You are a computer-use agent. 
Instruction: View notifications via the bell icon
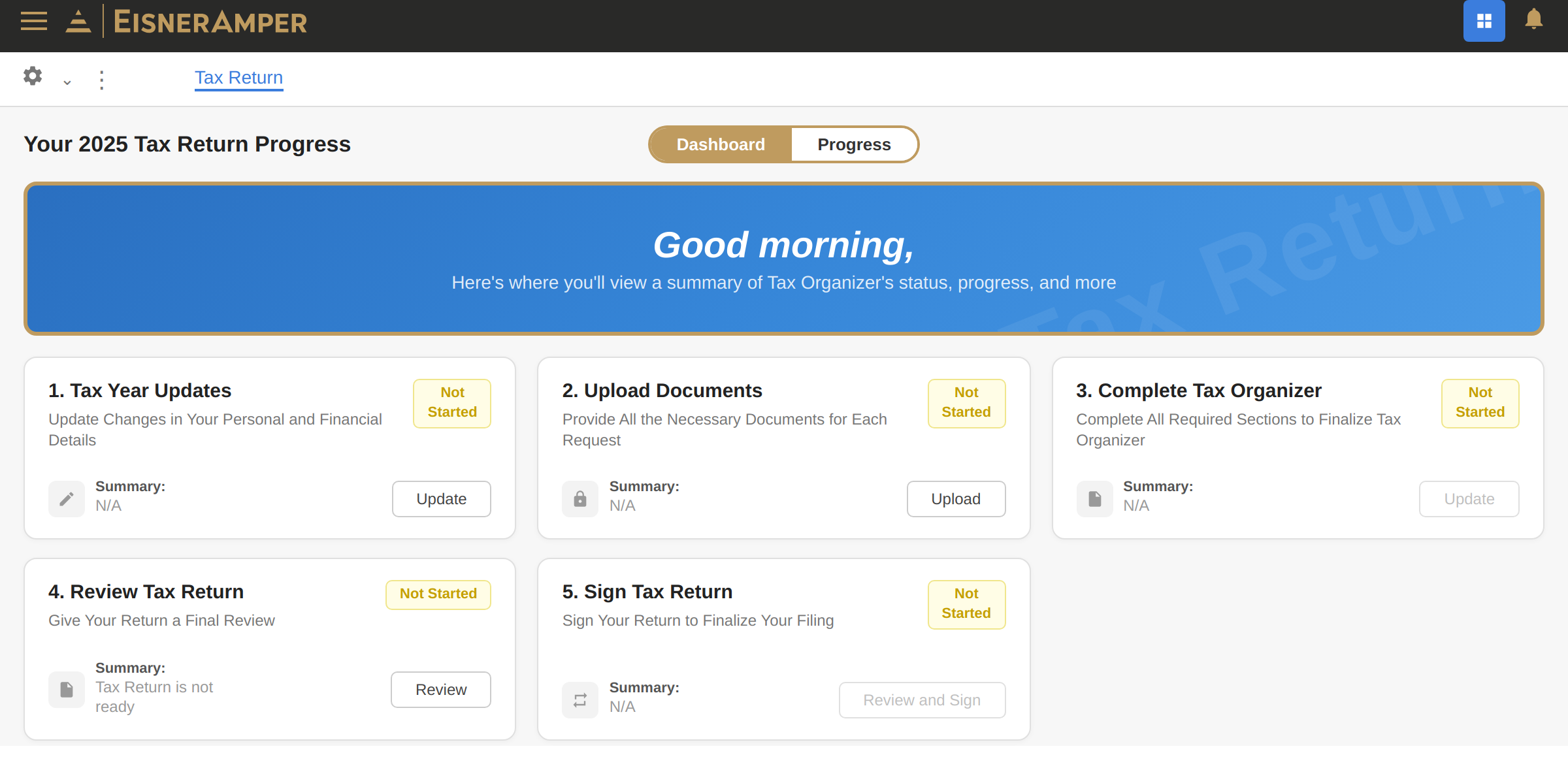(x=1535, y=21)
